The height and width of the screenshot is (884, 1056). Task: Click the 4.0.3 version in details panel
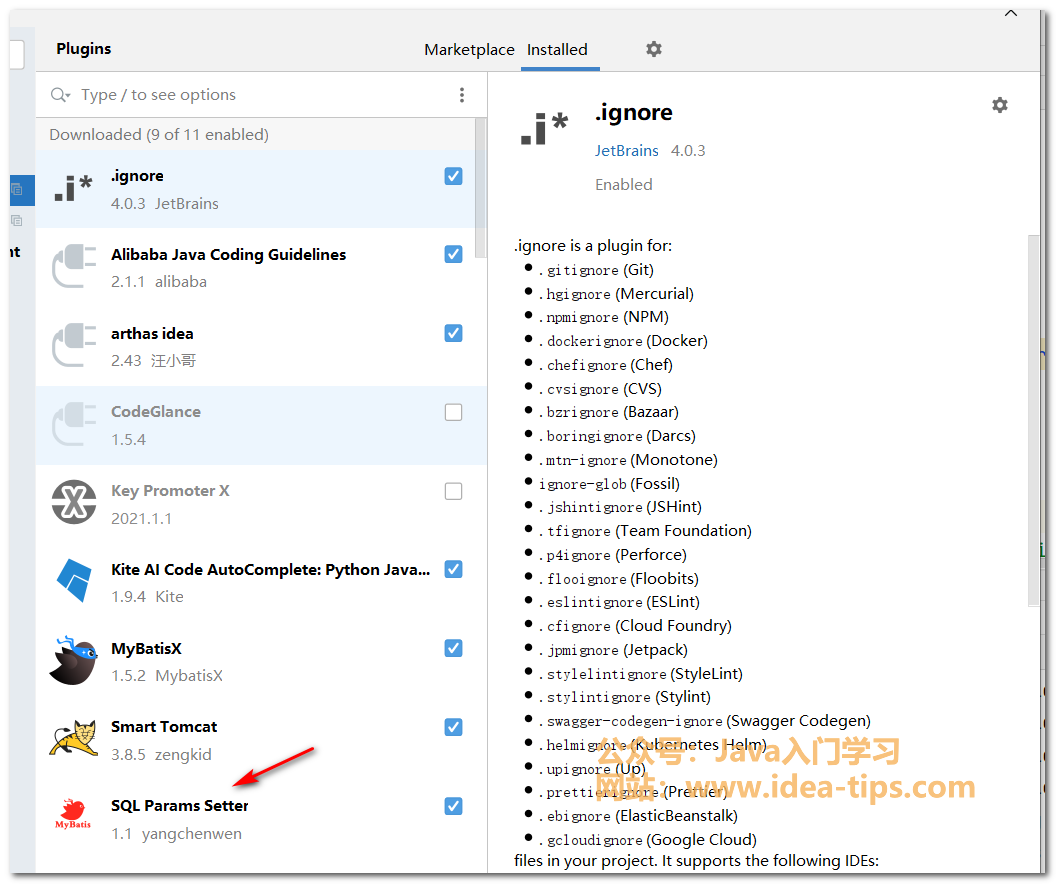688,151
